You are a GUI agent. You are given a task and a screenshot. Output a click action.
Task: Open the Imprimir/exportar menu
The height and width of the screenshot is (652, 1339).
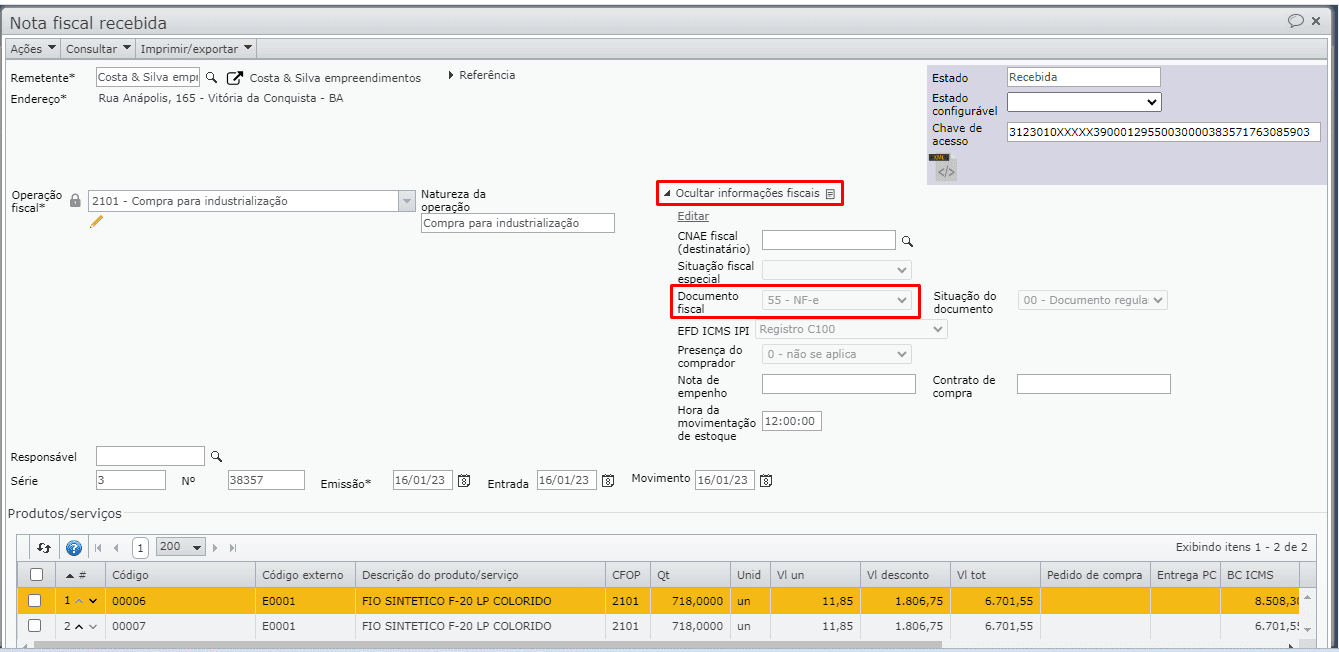click(x=196, y=48)
